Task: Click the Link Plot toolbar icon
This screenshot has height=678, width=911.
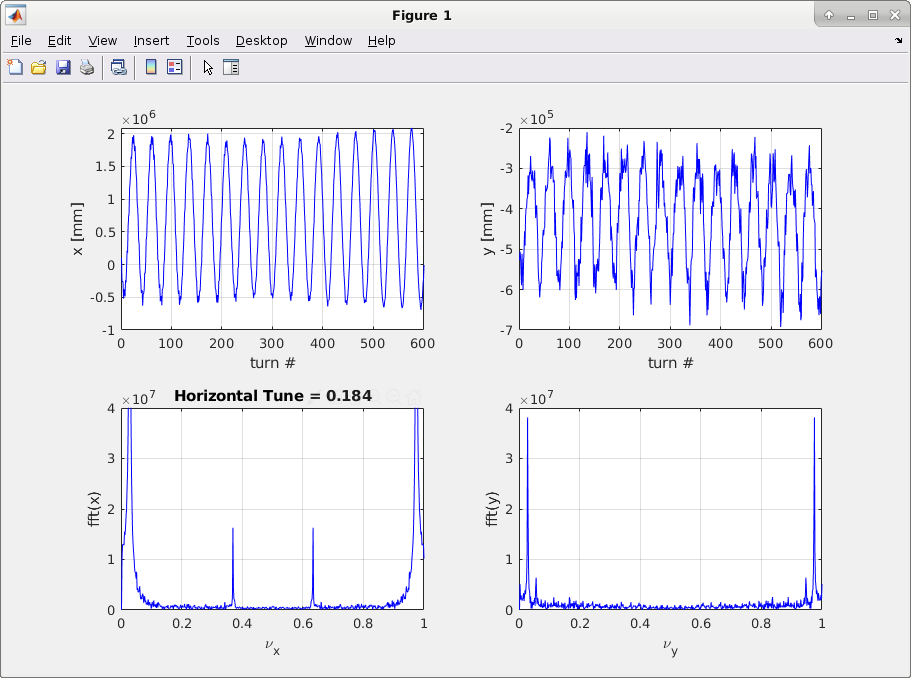Action: click(x=119, y=68)
